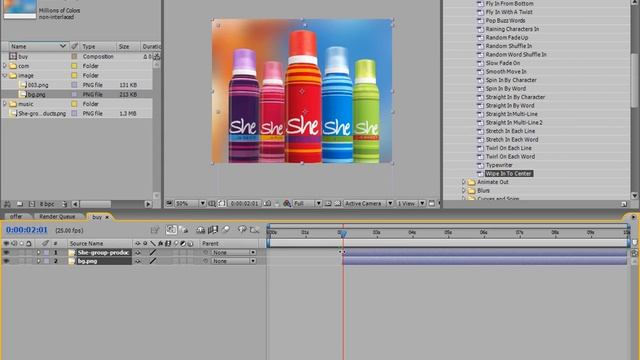Screen dimensions: 640x360
Task: Select 003.png in Project panel
Action: click(x=38, y=85)
